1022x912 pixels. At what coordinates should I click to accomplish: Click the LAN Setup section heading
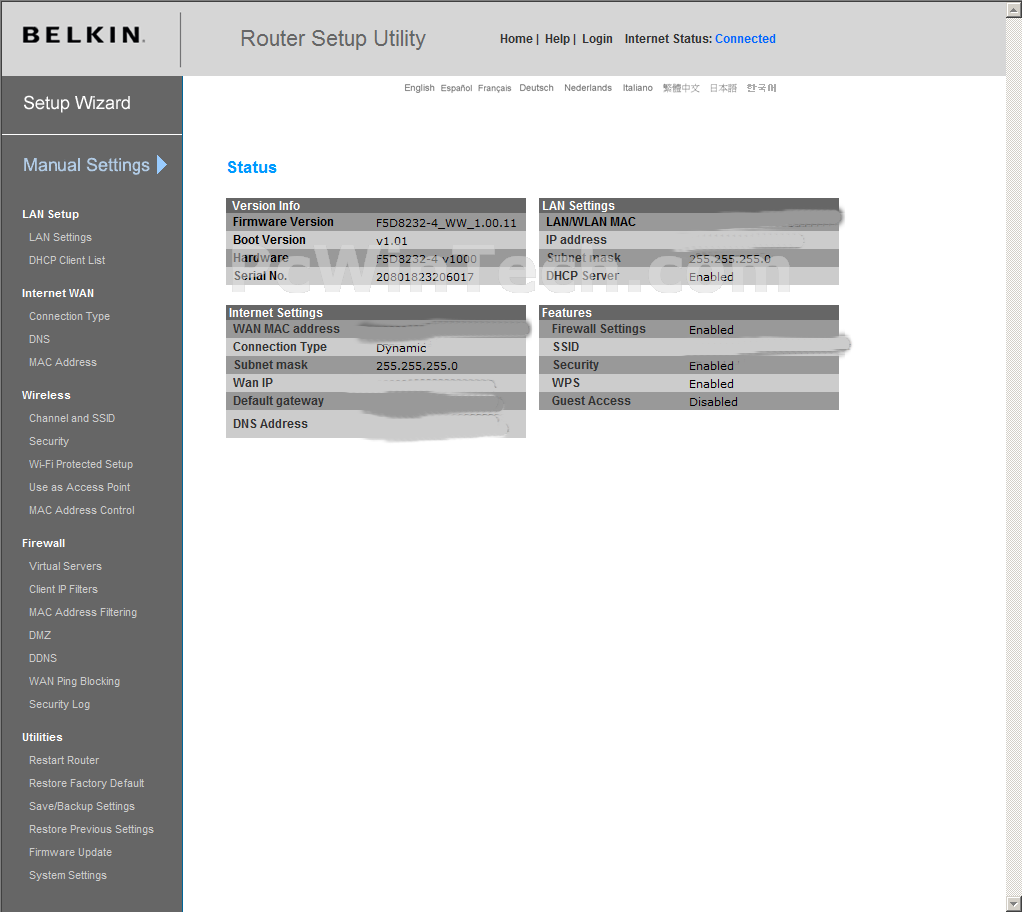50,214
